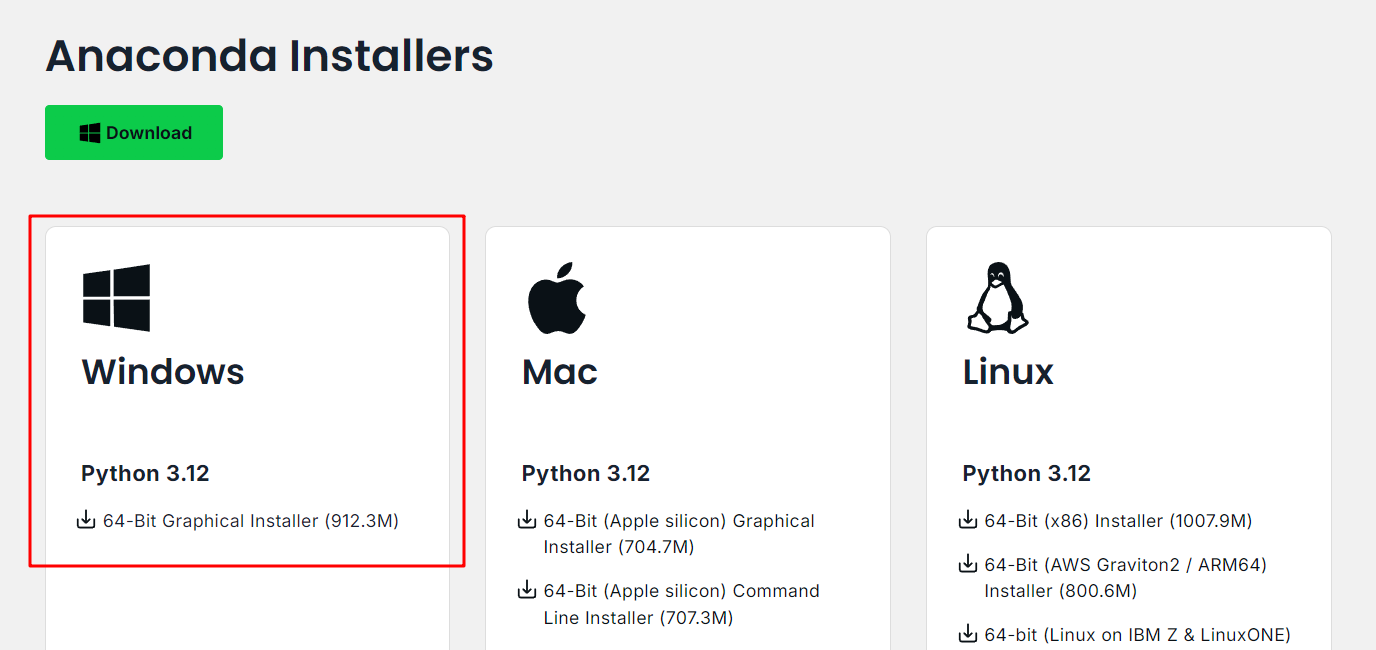Click the Mac card heading
Viewport: 1376px width, 650px height.
560,372
